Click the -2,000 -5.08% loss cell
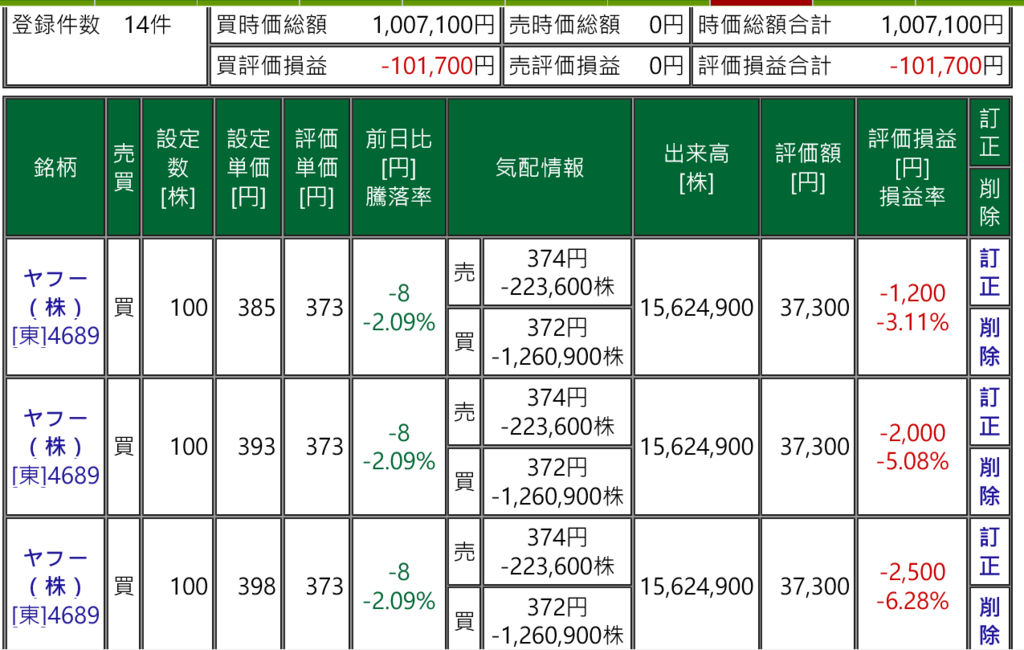The width and height of the screenshot is (1024, 650). 912,447
